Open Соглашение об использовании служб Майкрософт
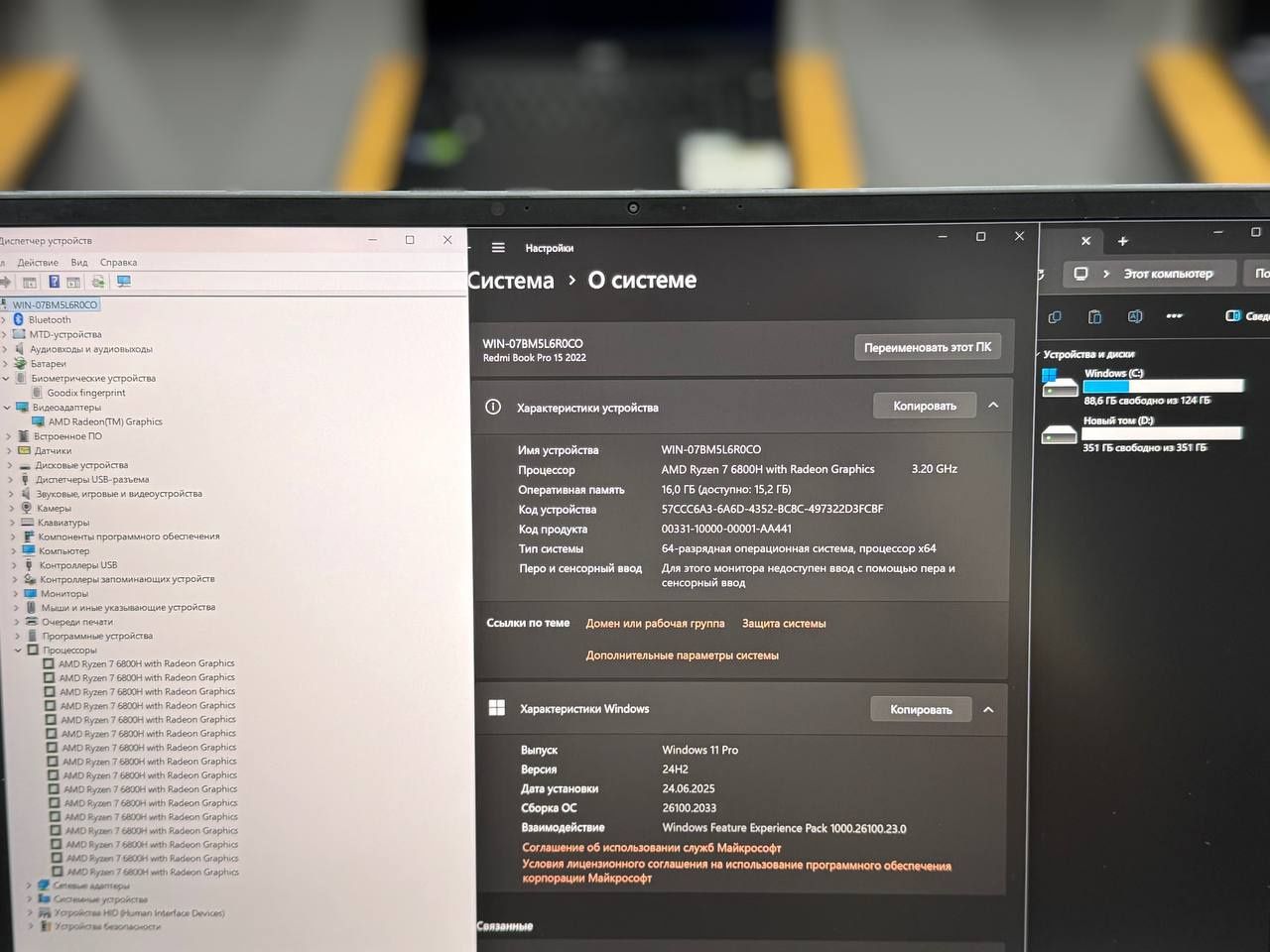Image resolution: width=1270 pixels, height=952 pixels. [x=652, y=848]
